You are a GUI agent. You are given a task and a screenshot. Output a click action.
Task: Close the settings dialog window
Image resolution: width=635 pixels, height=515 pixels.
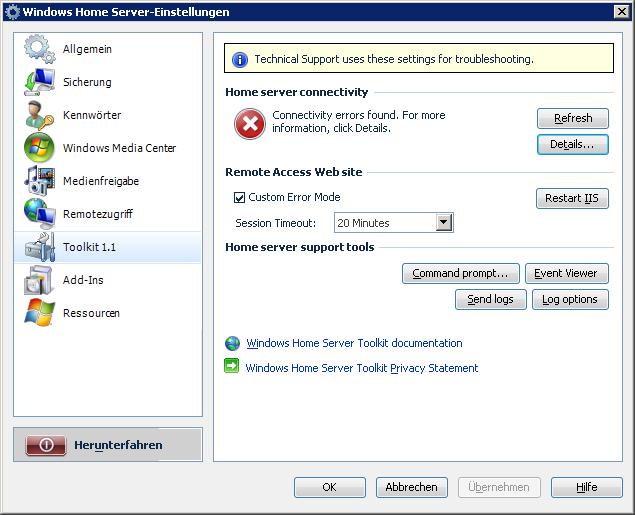(622, 12)
